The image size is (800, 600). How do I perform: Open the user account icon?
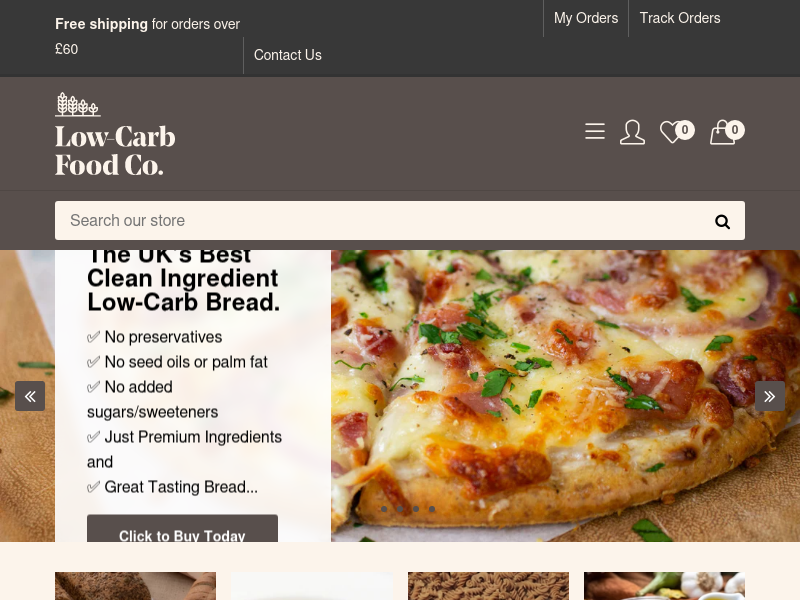pos(632,132)
